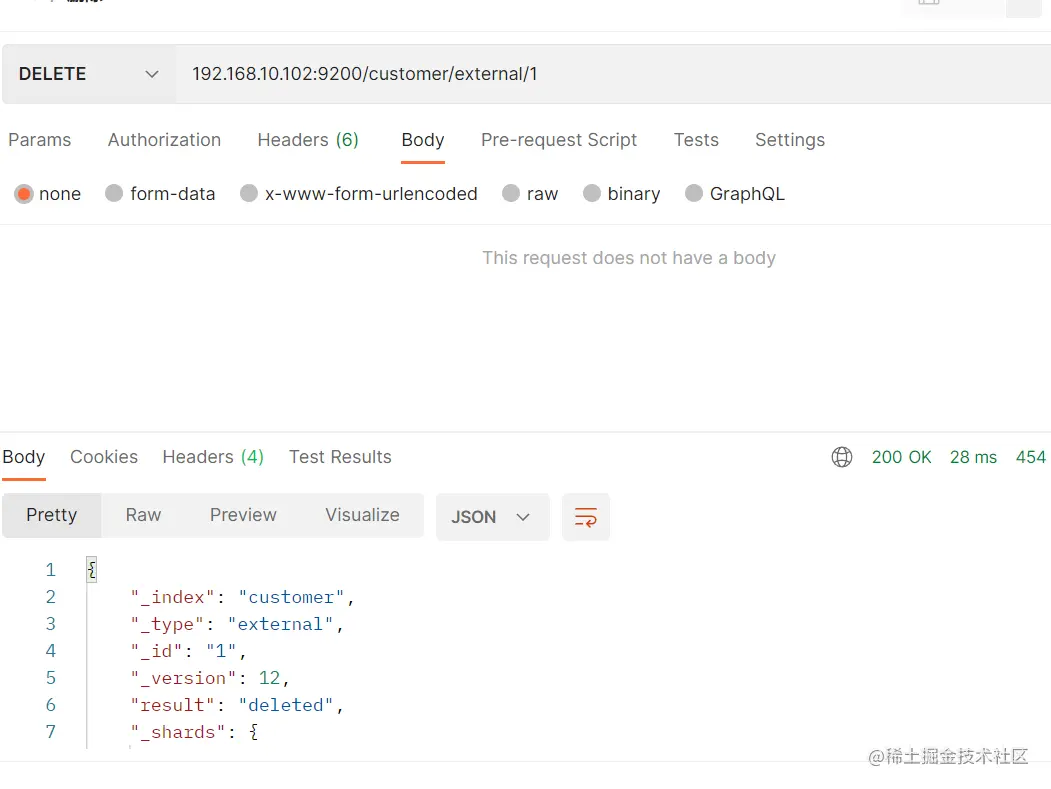Open the Test Results tab

(x=340, y=457)
